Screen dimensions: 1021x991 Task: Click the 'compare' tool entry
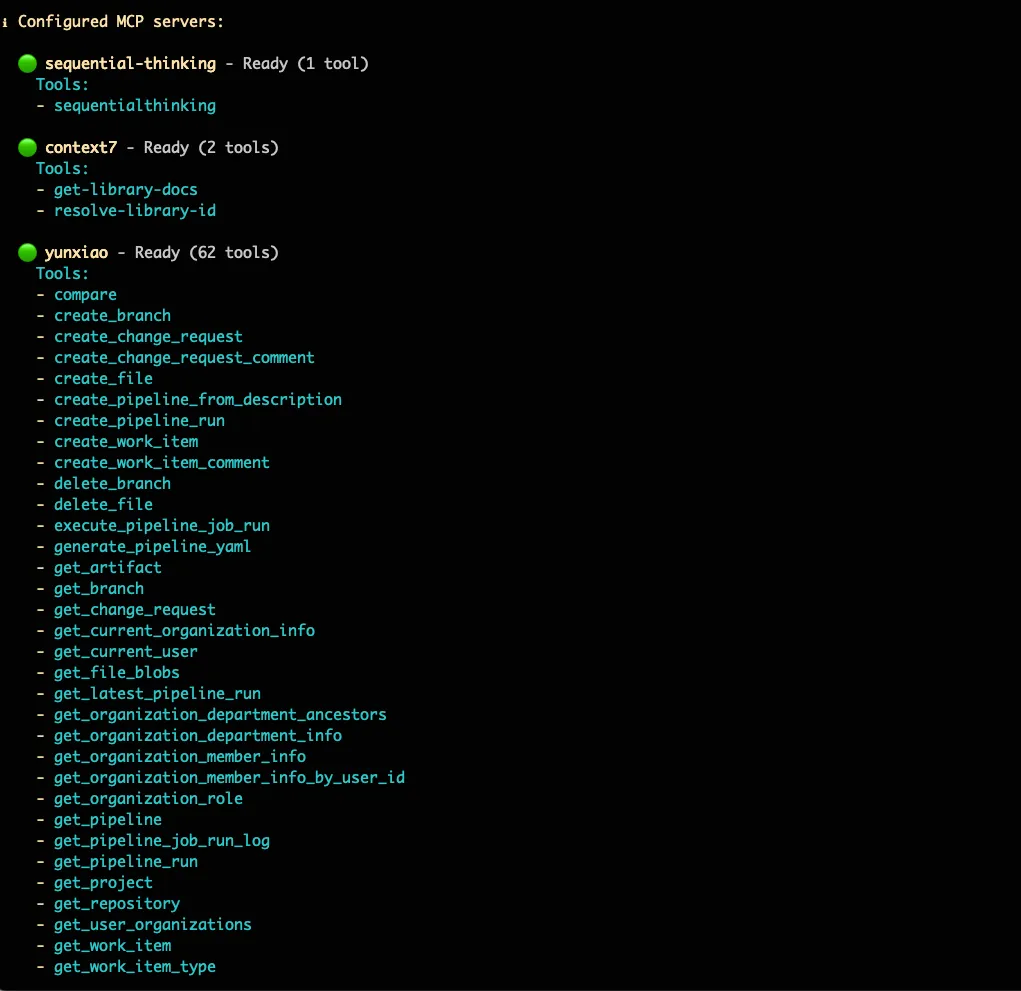(85, 296)
